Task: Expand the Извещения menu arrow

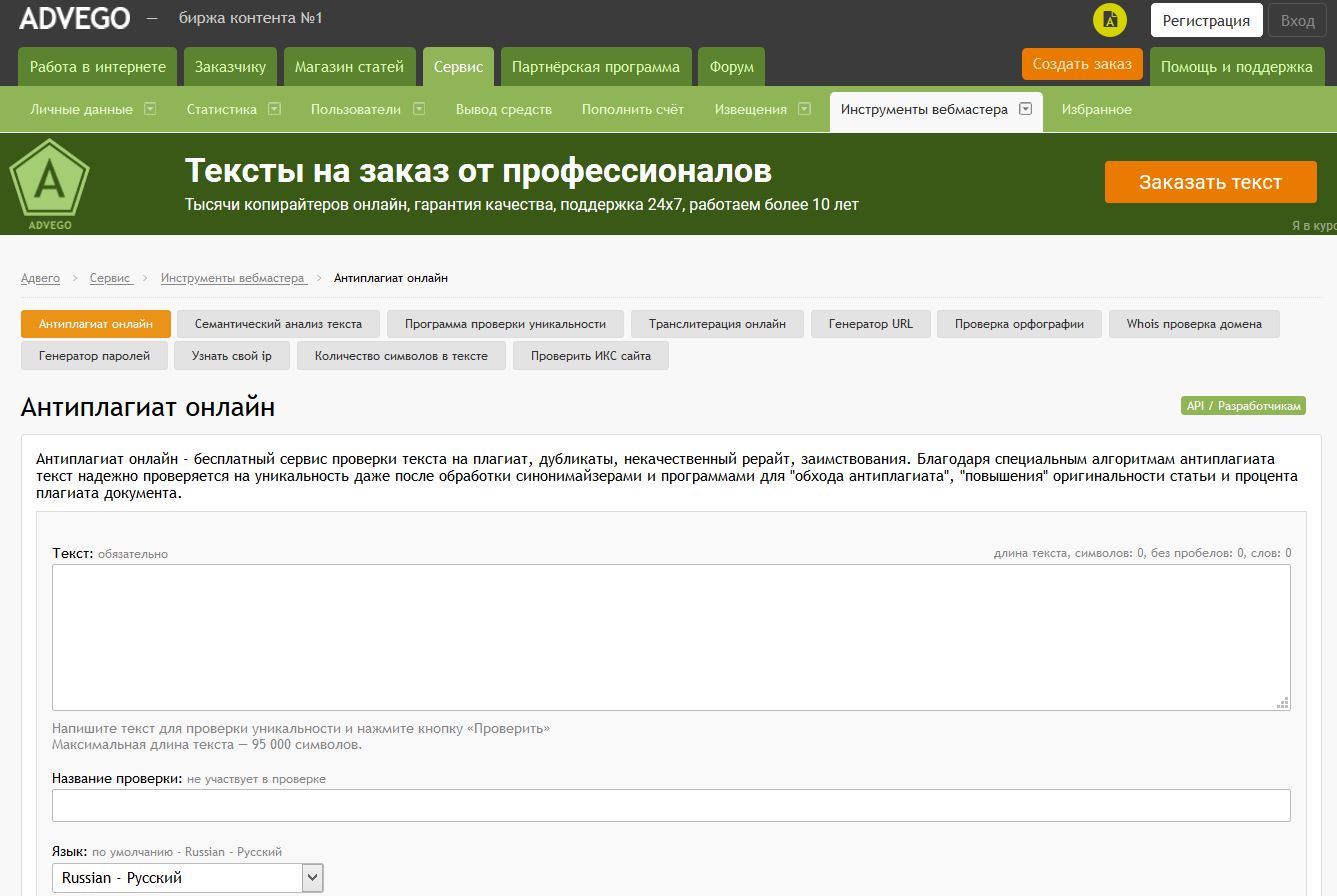Action: click(x=805, y=109)
